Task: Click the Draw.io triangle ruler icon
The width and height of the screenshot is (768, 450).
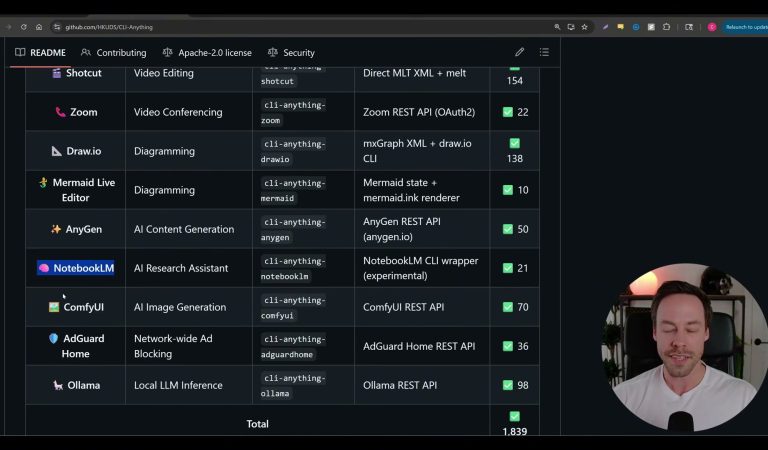Action: [57, 151]
